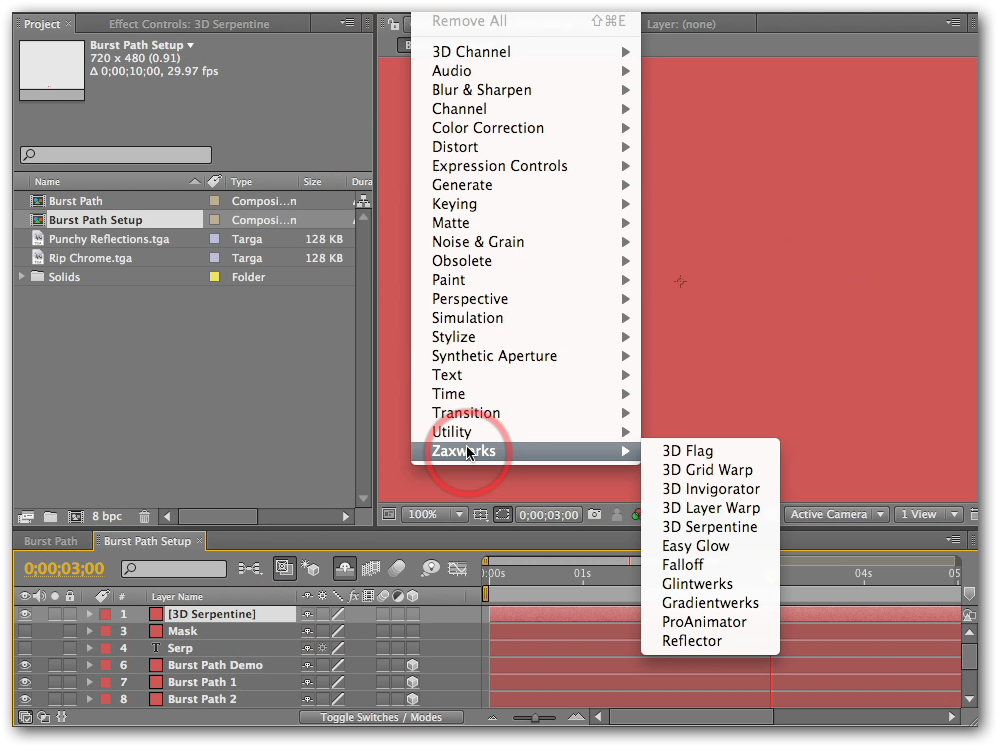998x747 pixels.
Task: Open the Active Camera view dropdown
Action: point(836,514)
